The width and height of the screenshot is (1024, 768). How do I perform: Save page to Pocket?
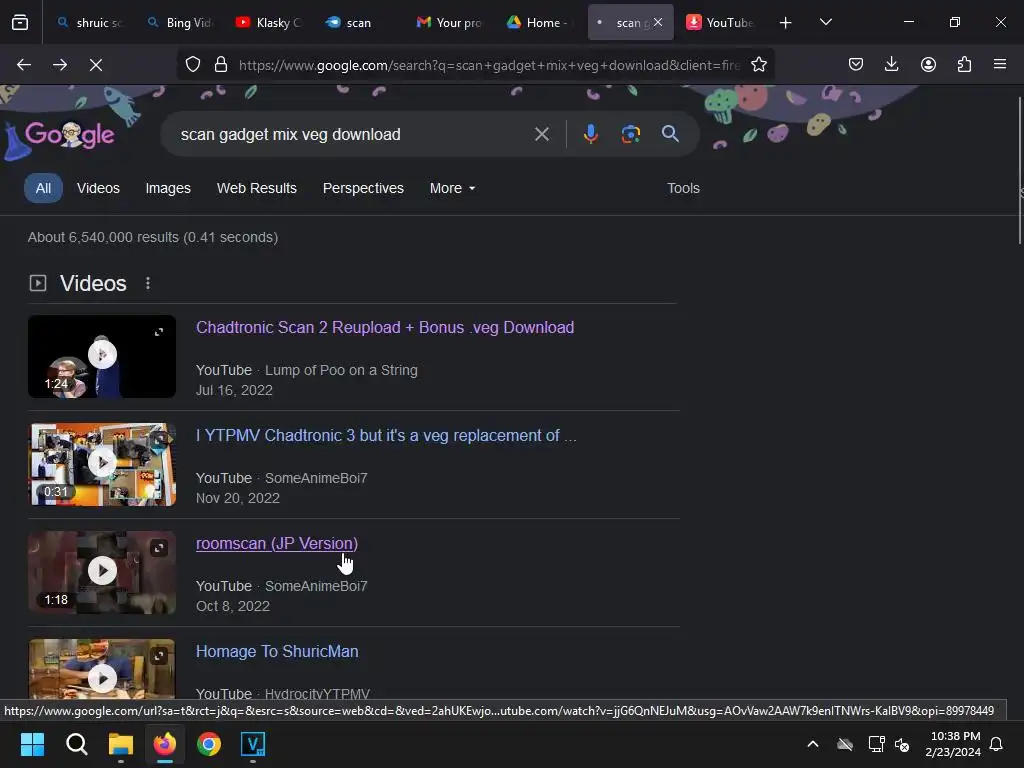(x=856, y=64)
